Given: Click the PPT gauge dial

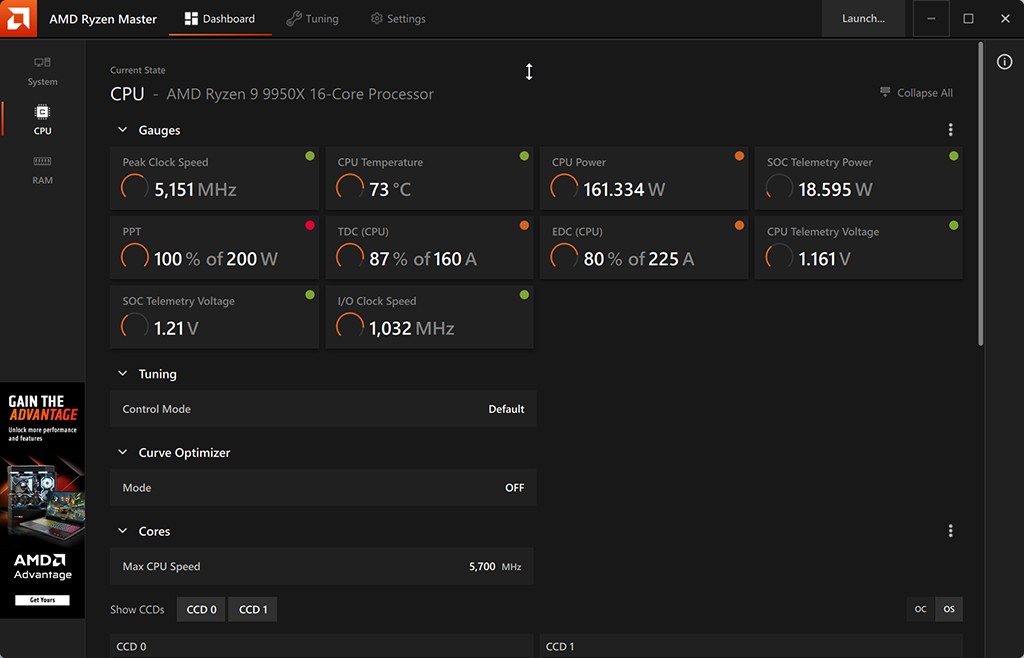Looking at the screenshot, I should (x=135, y=257).
